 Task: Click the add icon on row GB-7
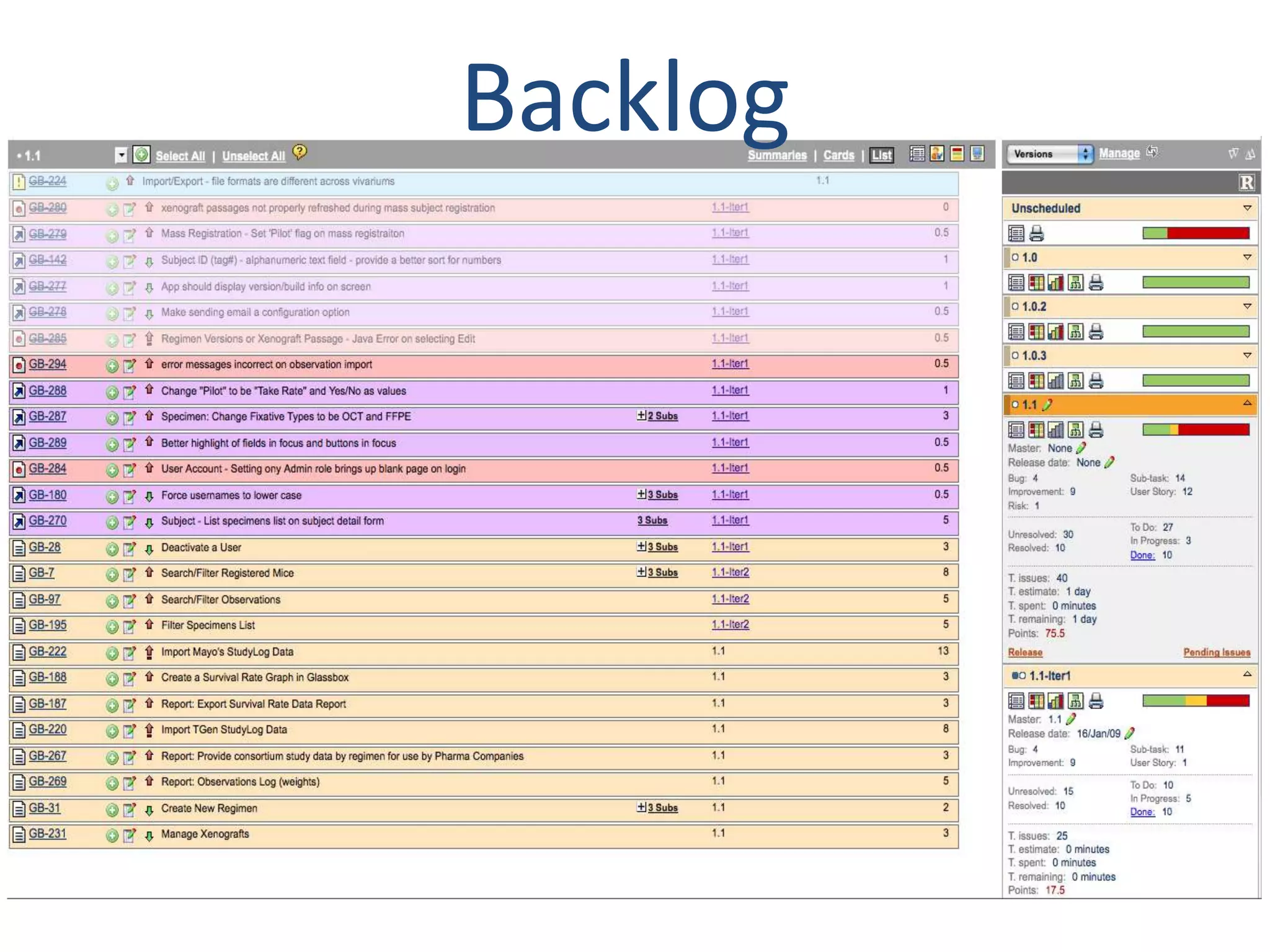[x=112, y=575]
